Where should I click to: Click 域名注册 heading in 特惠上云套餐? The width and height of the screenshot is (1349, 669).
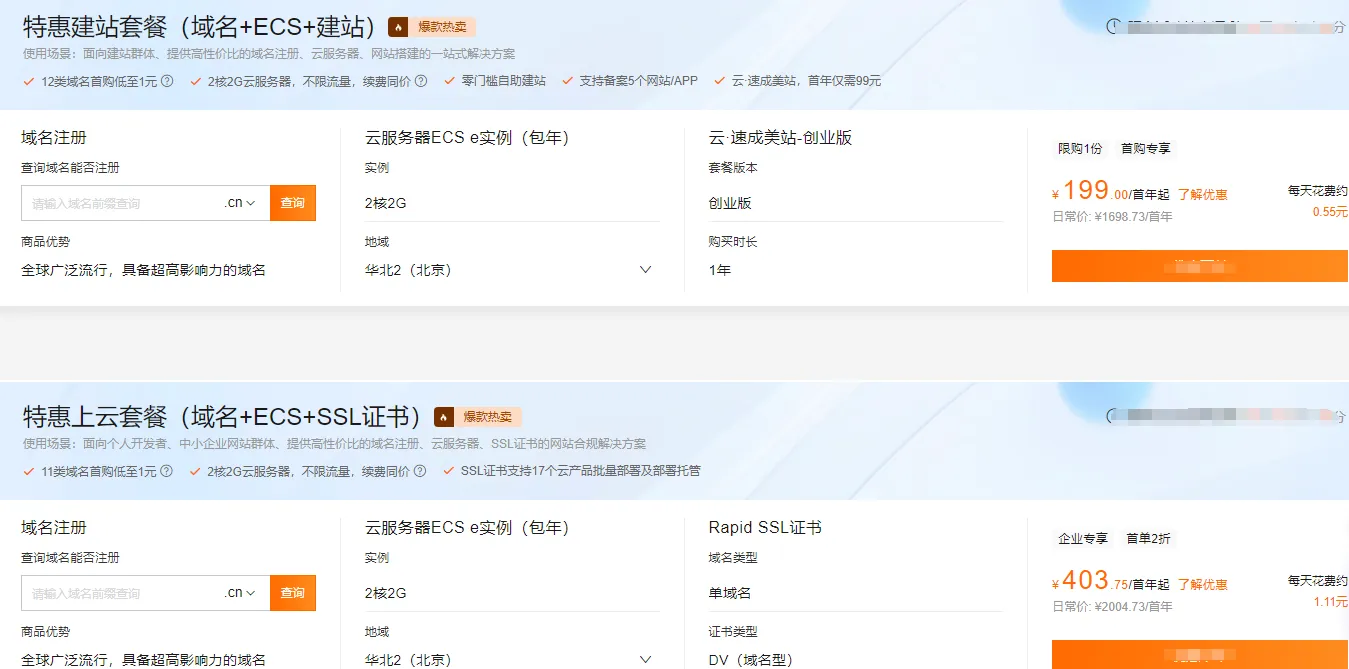click(x=54, y=527)
